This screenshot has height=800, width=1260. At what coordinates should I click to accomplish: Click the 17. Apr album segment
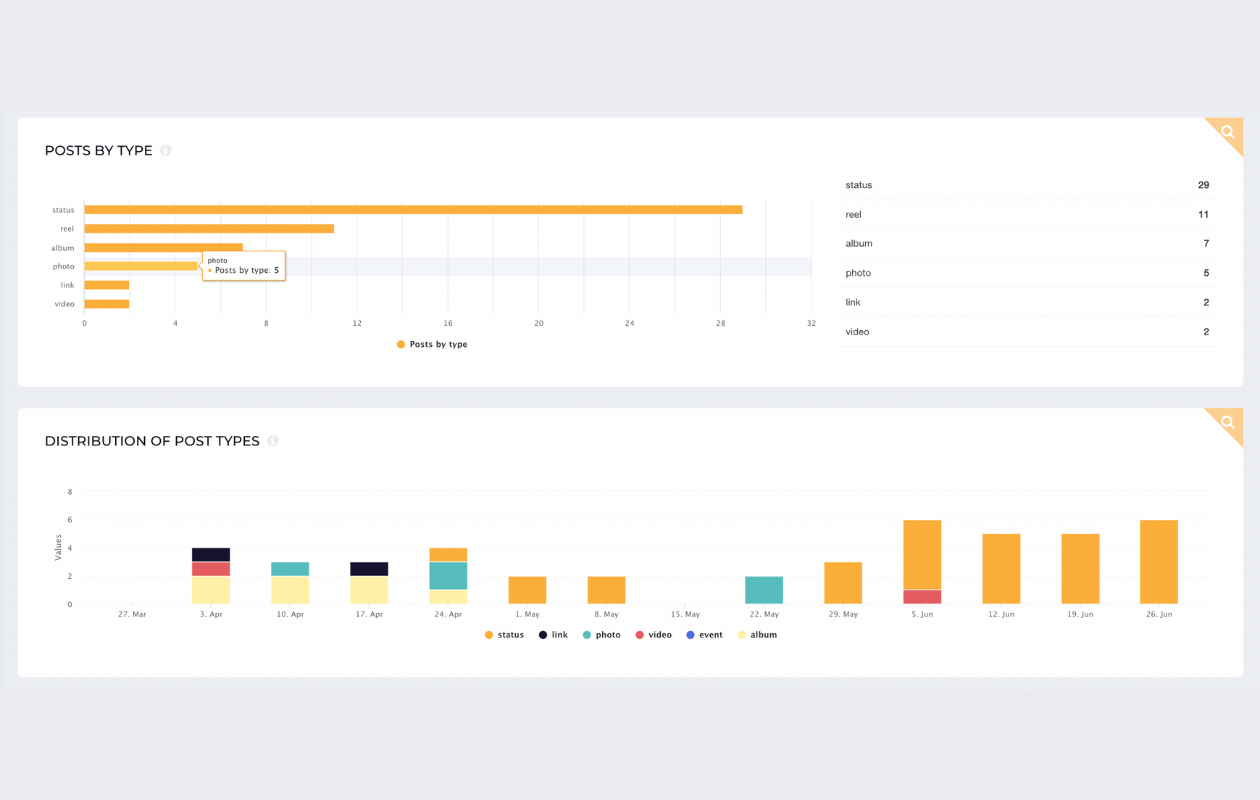pyautogui.click(x=369, y=590)
